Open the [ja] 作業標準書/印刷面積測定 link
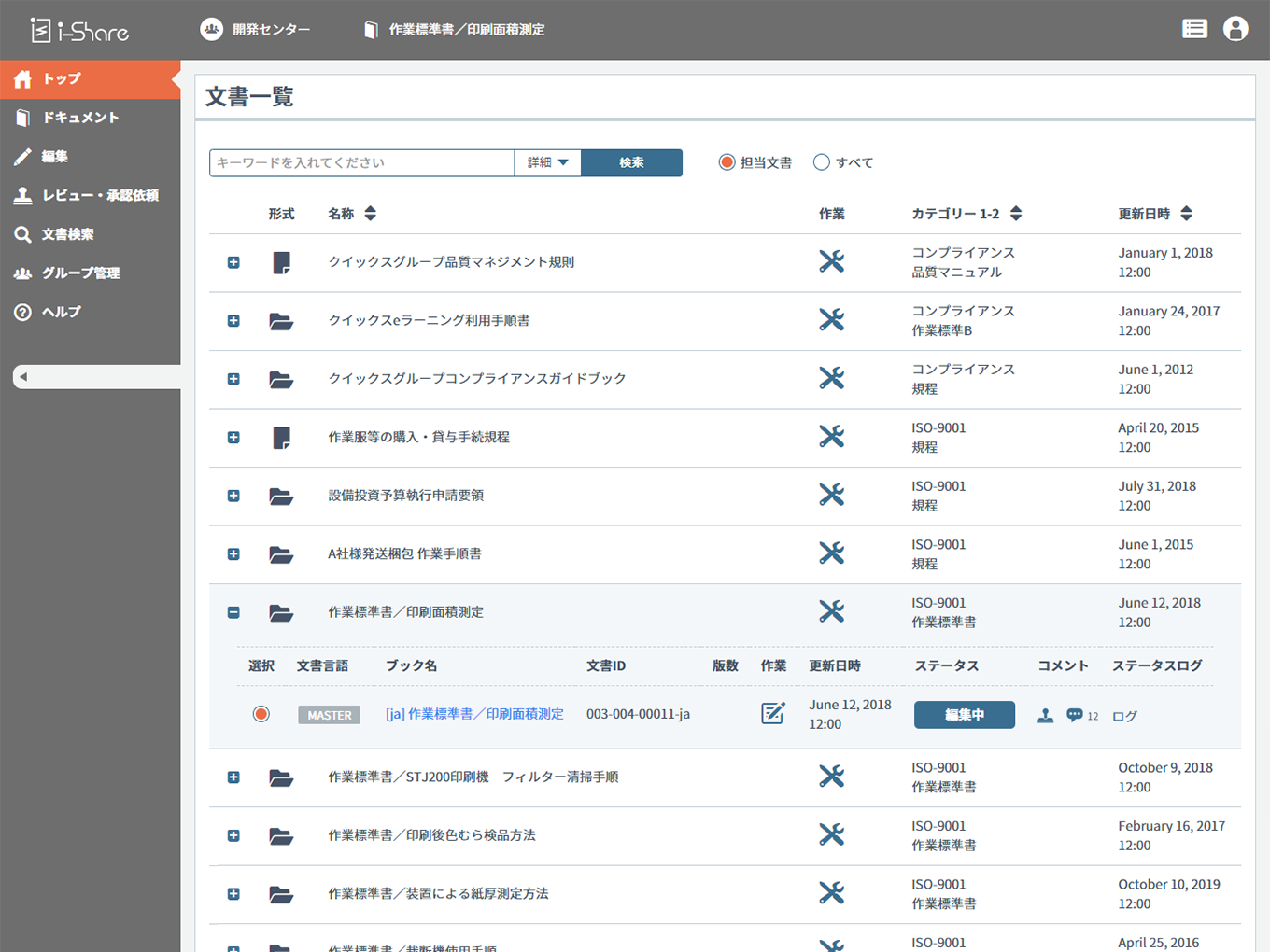 [x=474, y=714]
